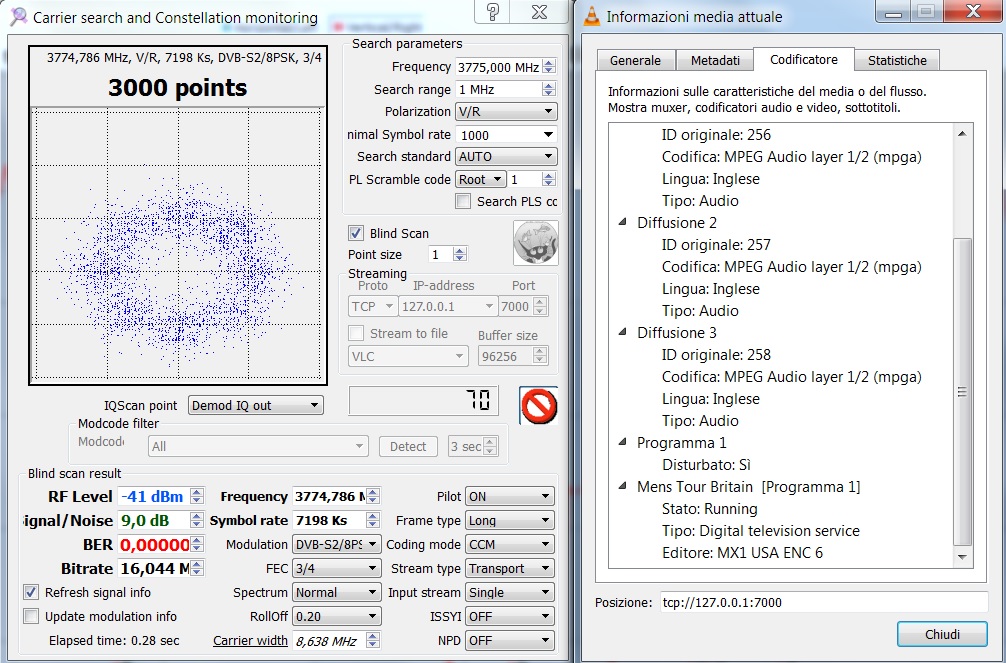This screenshot has height=663, width=1006.
Task: Collapse the Mens Tour Britain tree node
Action: 622,486
